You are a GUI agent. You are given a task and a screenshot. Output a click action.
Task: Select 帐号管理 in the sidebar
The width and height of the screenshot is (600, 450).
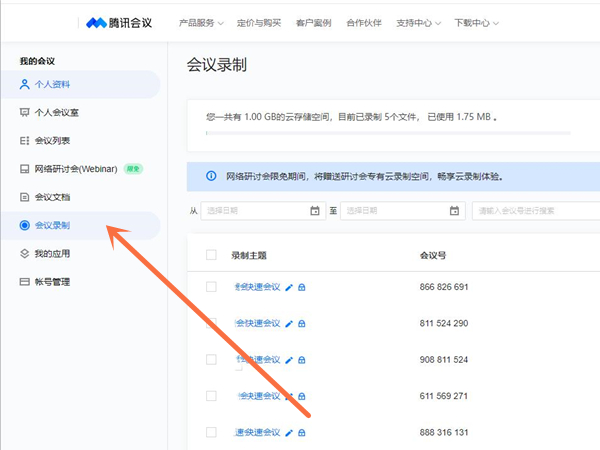(x=51, y=282)
